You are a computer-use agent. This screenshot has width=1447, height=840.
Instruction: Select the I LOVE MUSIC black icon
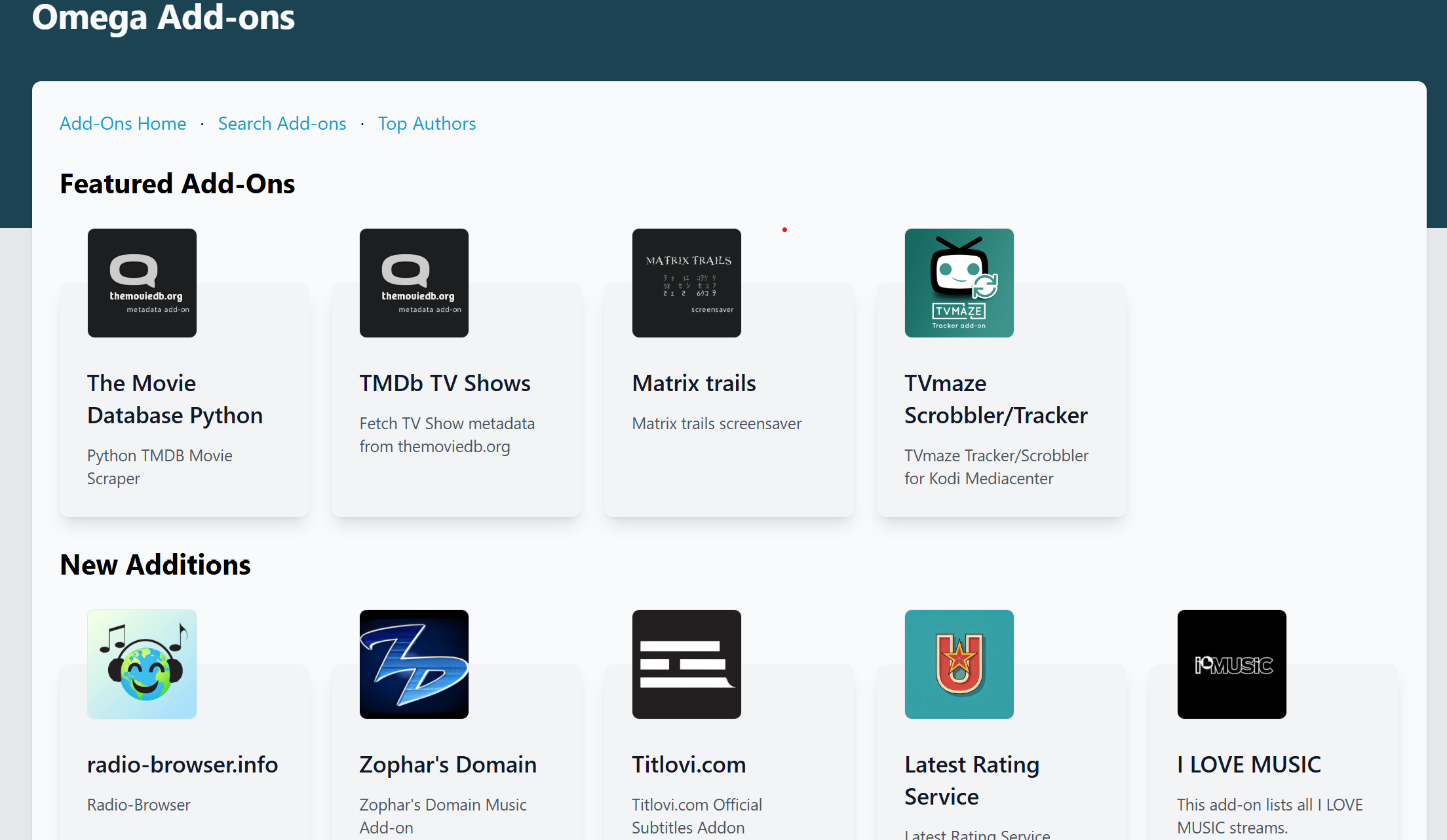1231,664
